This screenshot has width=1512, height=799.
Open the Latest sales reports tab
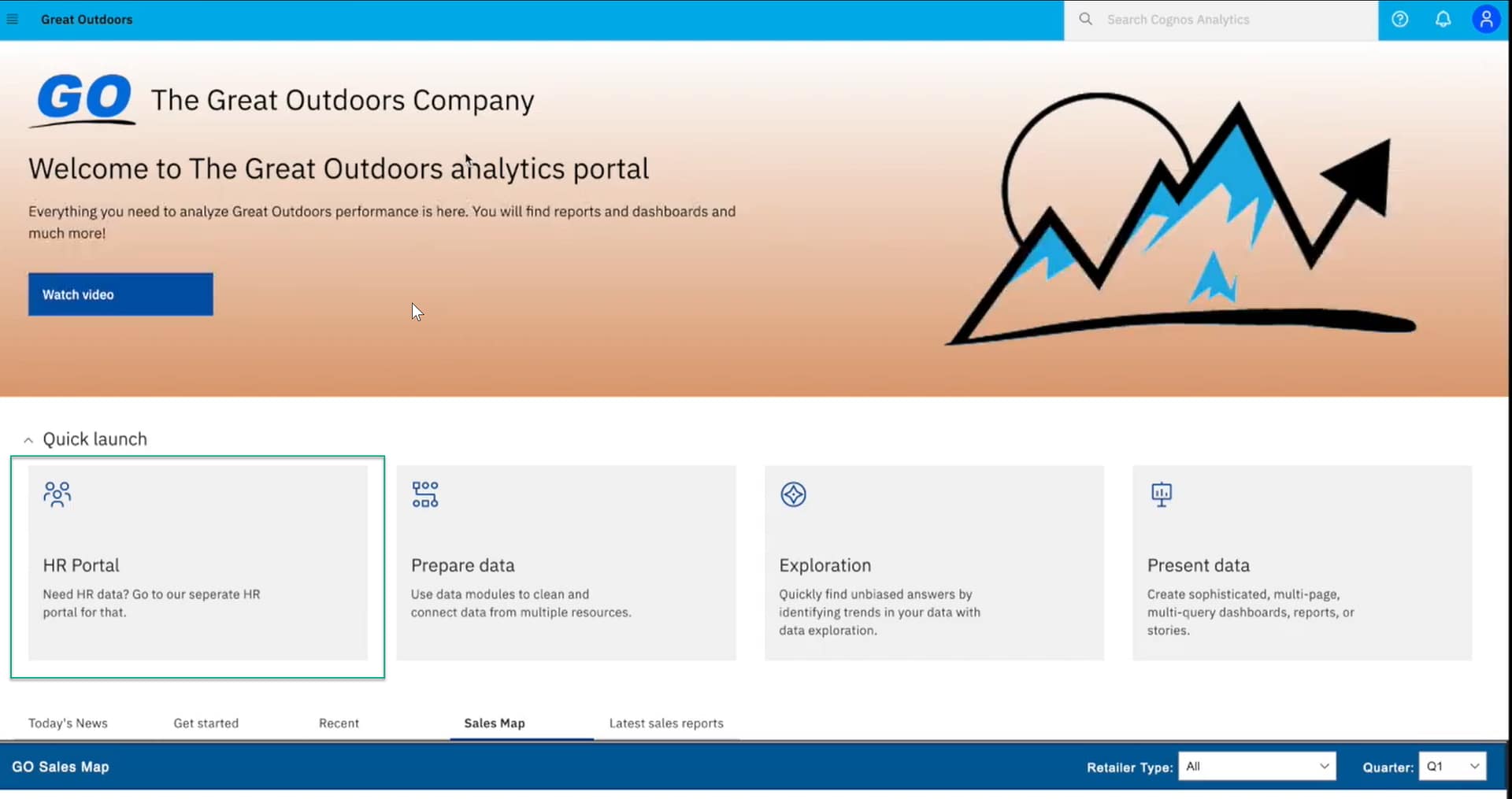coord(665,723)
